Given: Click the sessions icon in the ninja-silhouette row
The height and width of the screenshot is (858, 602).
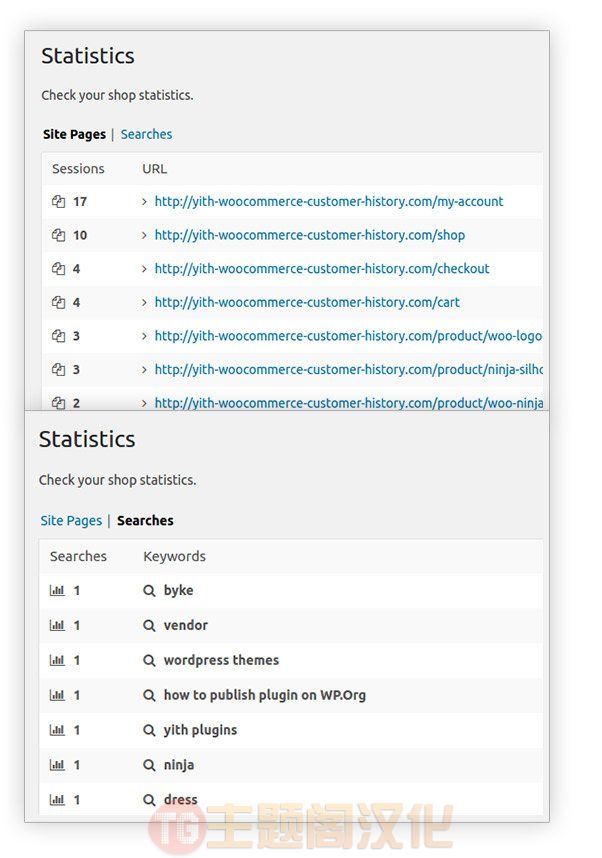Looking at the screenshot, I should [x=59, y=369].
